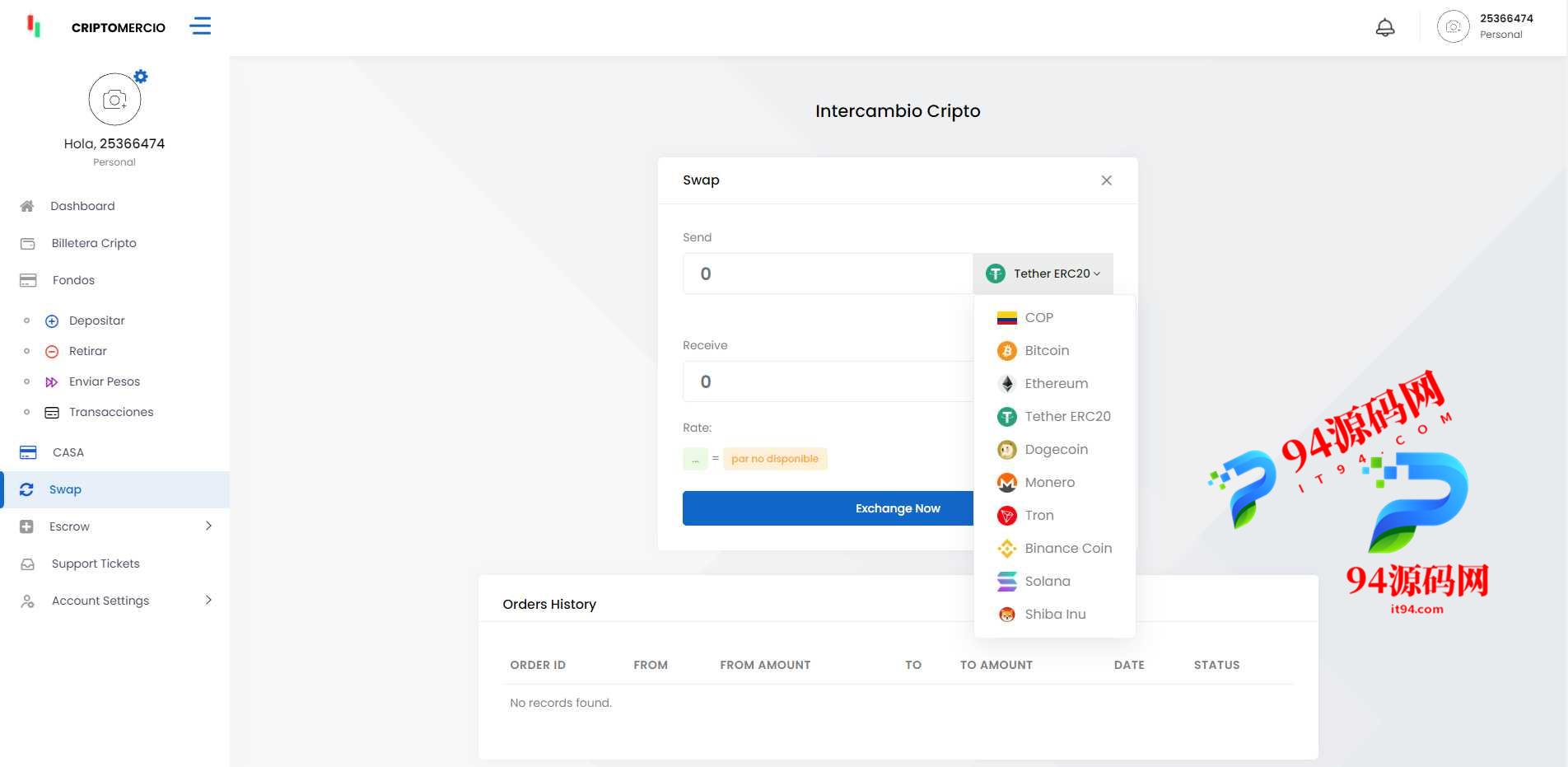The height and width of the screenshot is (767, 1568).
Task: Click the DATE column header
Action: pos(1129,665)
